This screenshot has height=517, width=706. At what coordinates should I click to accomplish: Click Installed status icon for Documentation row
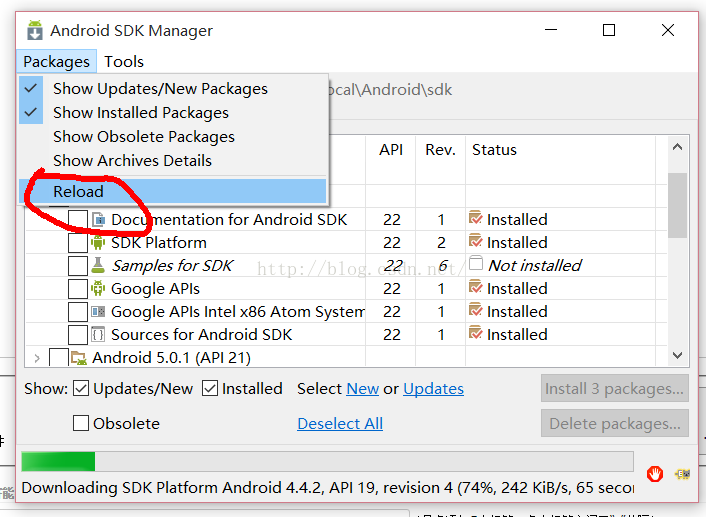pyautogui.click(x=475, y=218)
